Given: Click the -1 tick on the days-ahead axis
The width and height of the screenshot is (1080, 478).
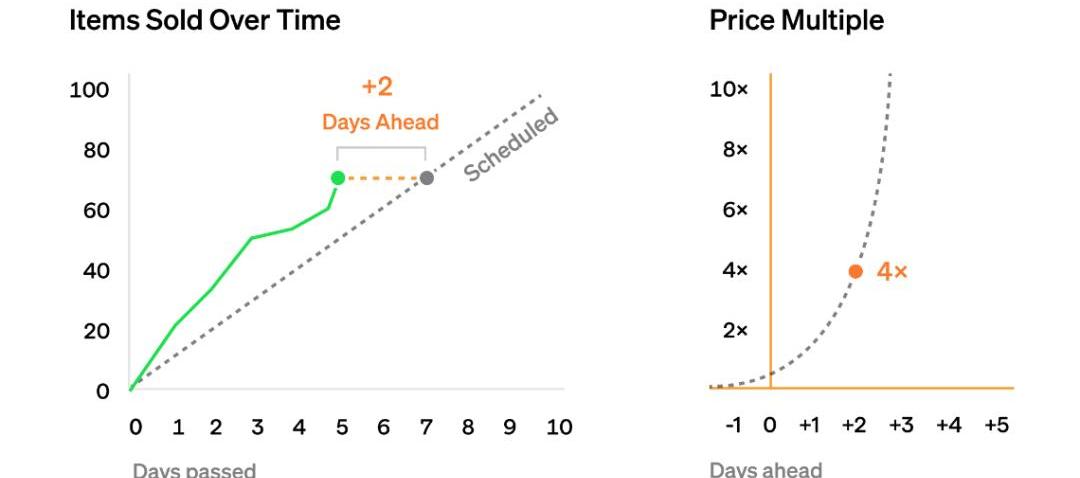Looking at the screenshot, I should (x=733, y=426).
